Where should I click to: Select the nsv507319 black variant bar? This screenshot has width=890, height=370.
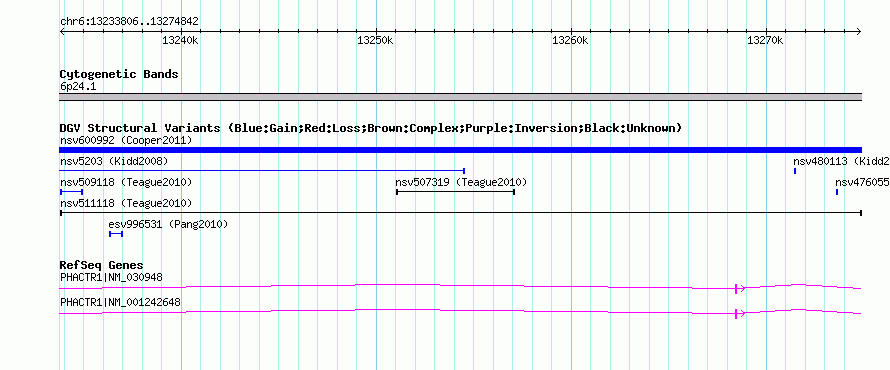tap(455, 192)
